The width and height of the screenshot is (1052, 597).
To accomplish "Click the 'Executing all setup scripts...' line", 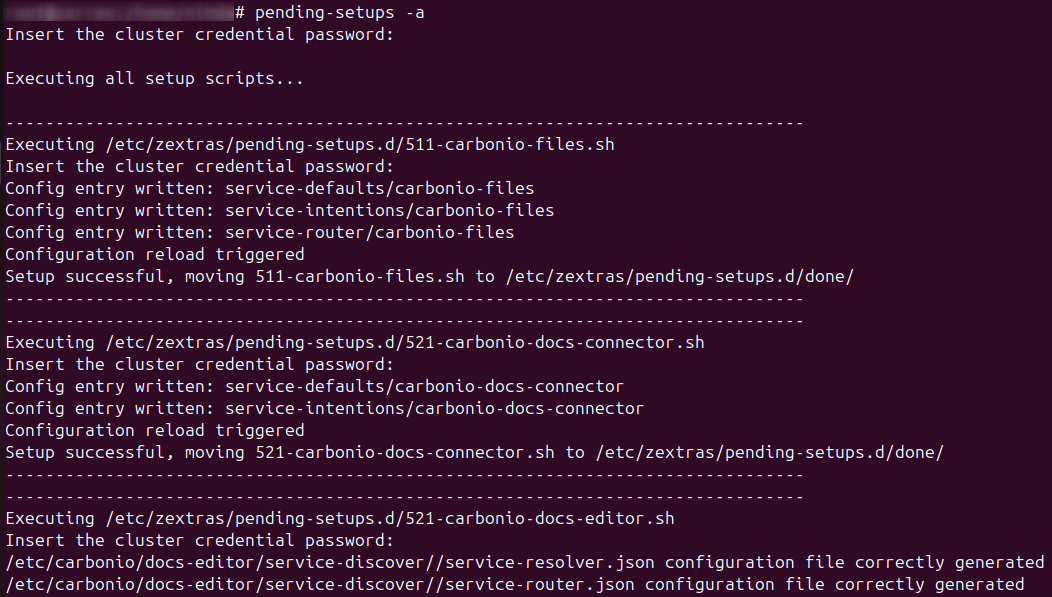I will pos(154,78).
